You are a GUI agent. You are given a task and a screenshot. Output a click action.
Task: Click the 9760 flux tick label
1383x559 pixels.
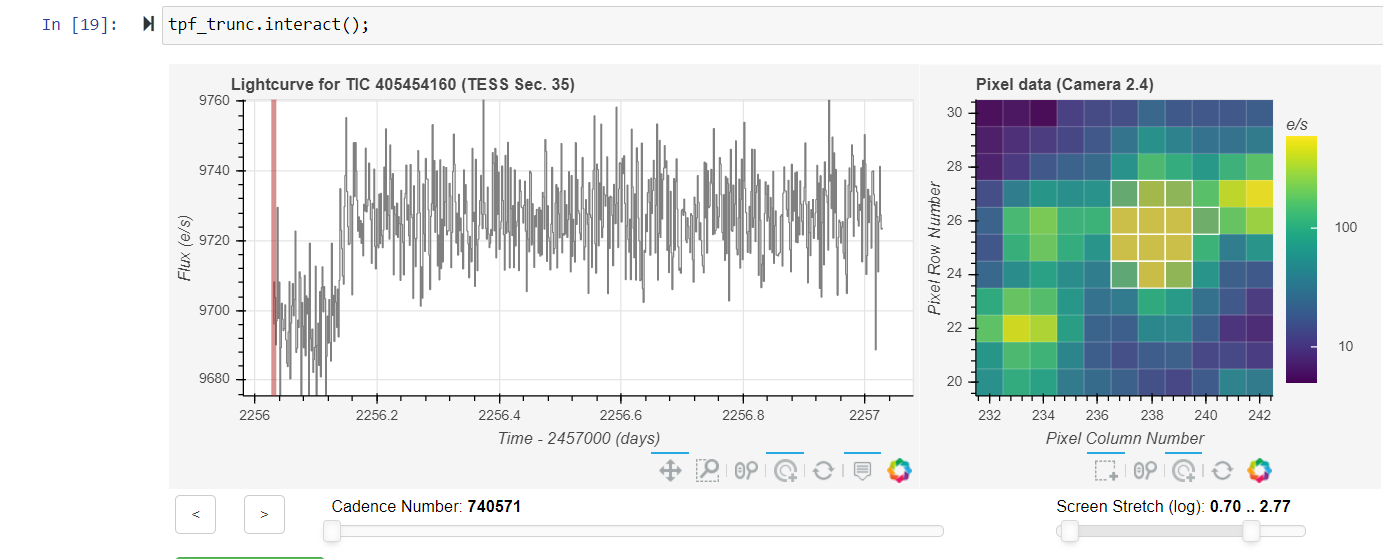[213, 100]
